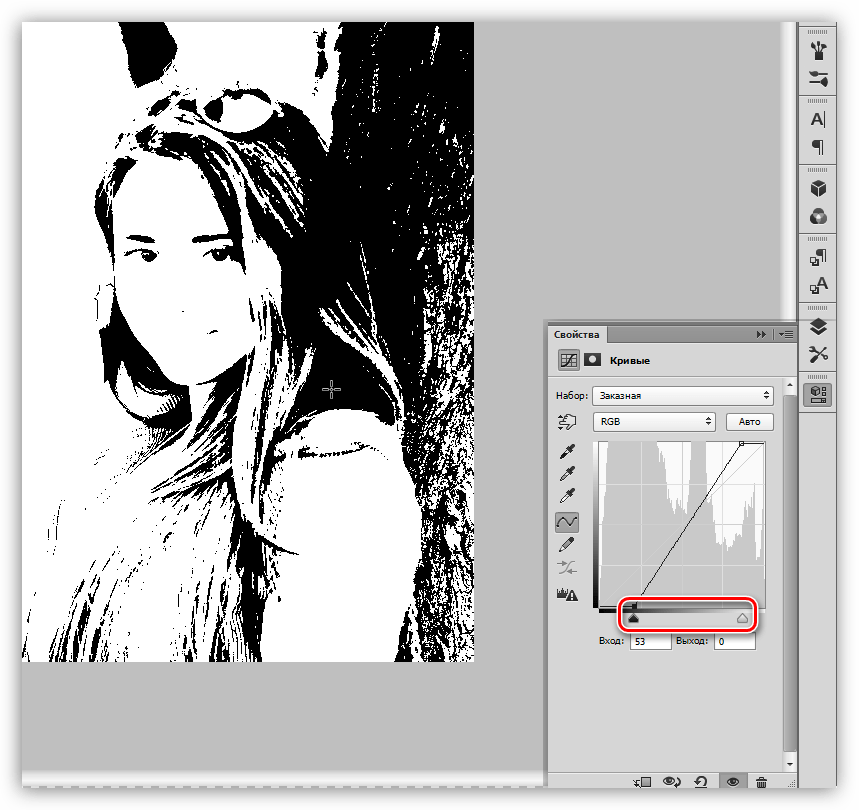859x810 pixels.
Task: Open the Набор preset dropdown (Заказная)
Action: tap(683, 395)
